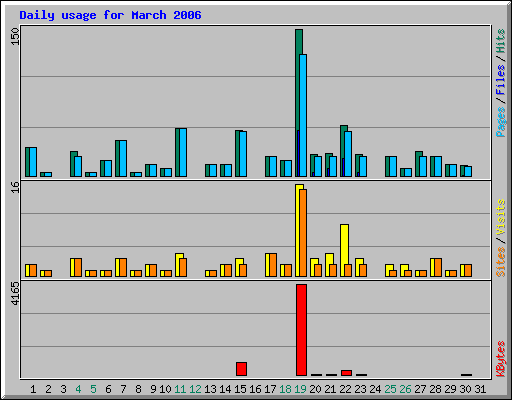This screenshot has width=512, height=400.
Task: Click day label 15 on the axis
Action: pos(240,389)
